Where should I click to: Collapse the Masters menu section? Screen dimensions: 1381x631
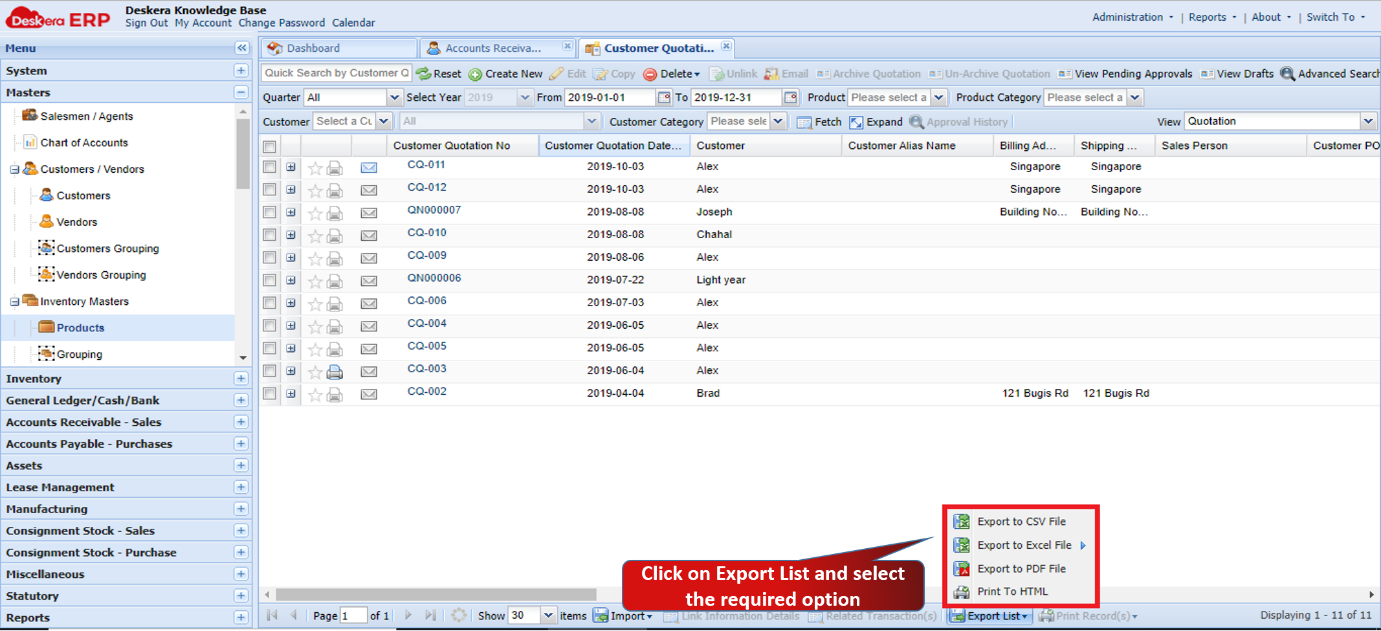point(241,93)
